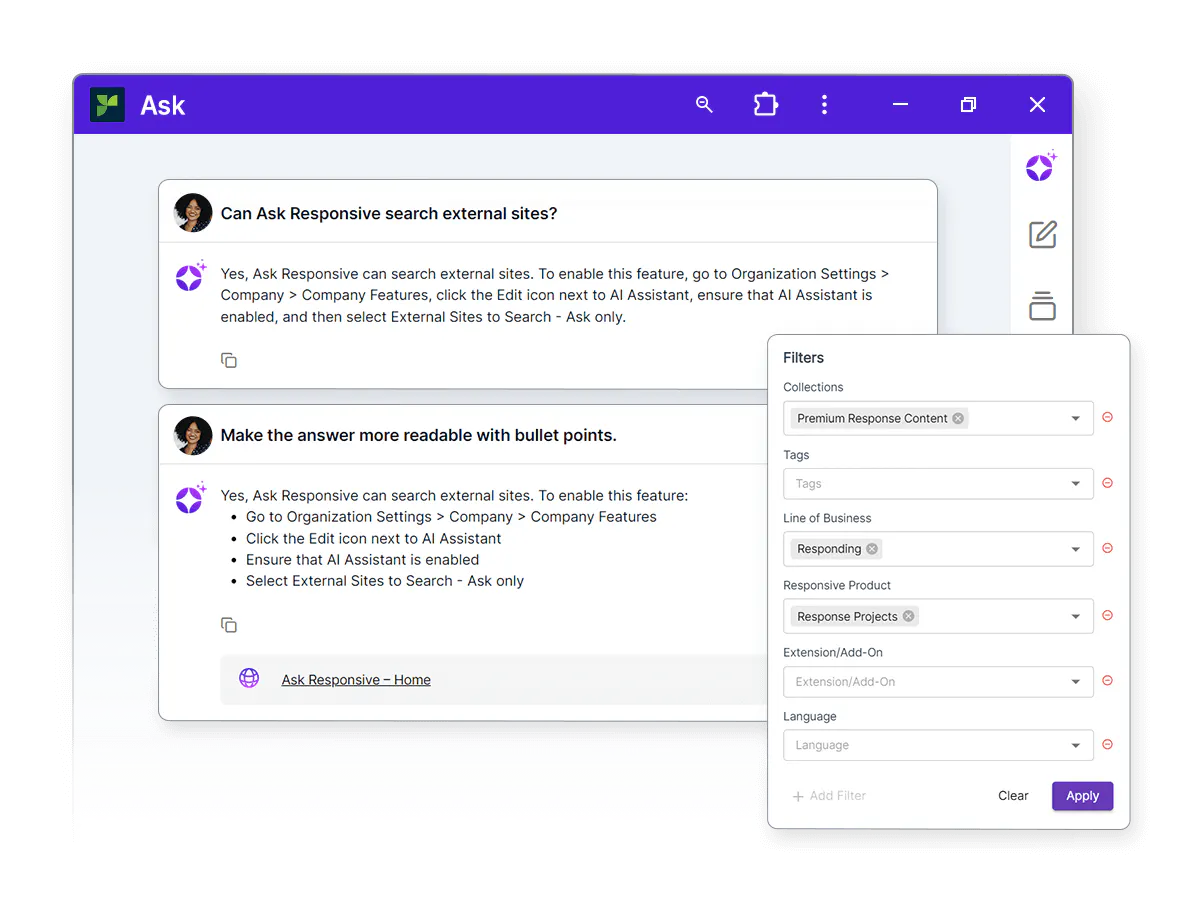Viewport: 1200px width, 900px height.
Task: Restore down the Ask window
Action: pyautogui.click(x=968, y=105)
